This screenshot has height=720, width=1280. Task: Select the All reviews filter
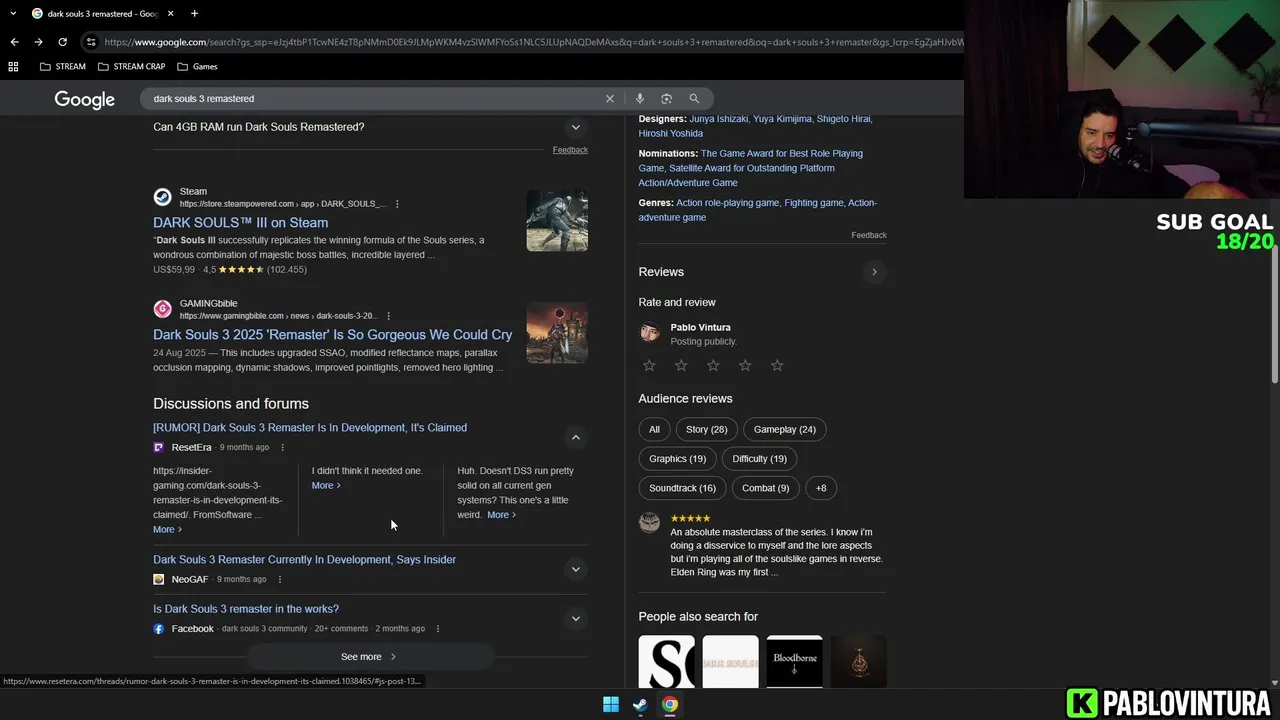(654, 429)
